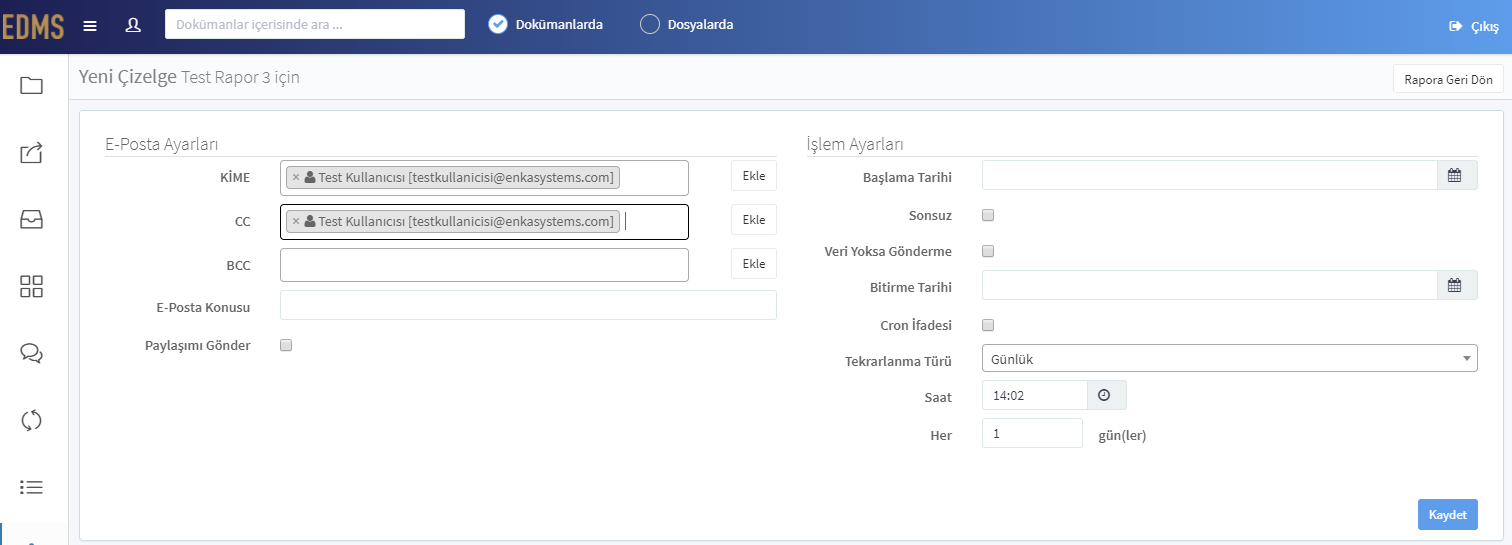Open the user profile icon in header
Screen dimensions: 1512x545
click(x=133, y=25)
